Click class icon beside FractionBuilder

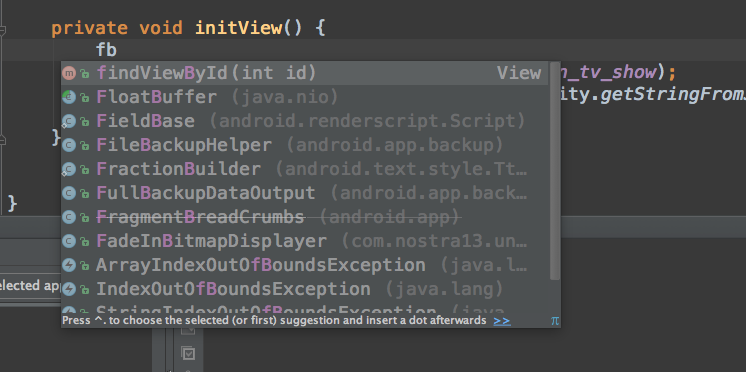click(69, 169)
